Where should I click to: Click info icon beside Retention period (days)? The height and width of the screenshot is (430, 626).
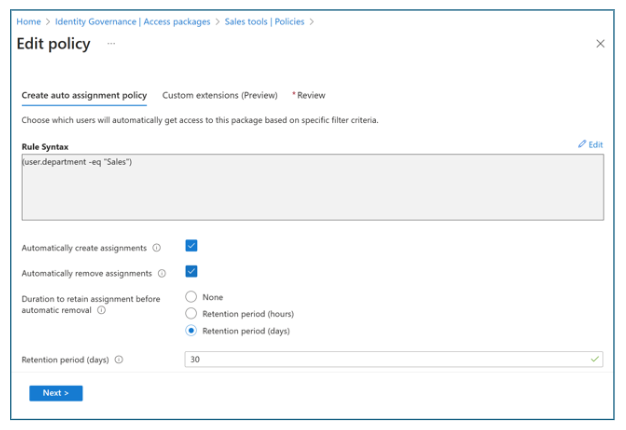click(x=119, y=360)
